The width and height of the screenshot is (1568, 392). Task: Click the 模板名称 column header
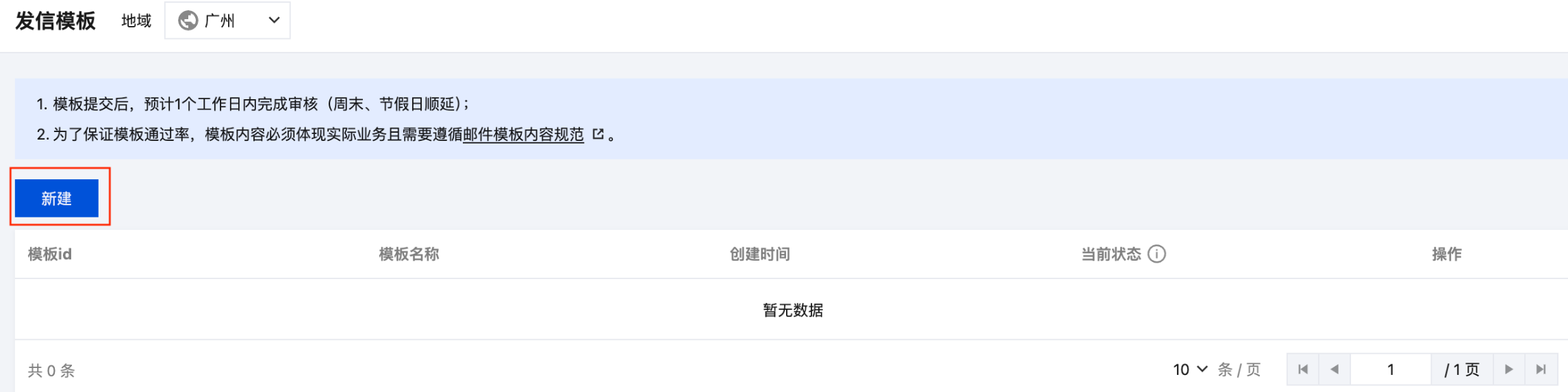coord(409,254)
